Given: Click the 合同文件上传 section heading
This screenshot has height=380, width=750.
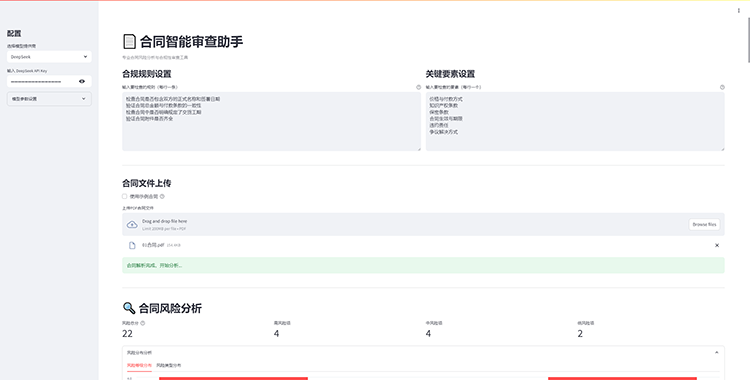Looking at the screenshot, I should point(147,183).
